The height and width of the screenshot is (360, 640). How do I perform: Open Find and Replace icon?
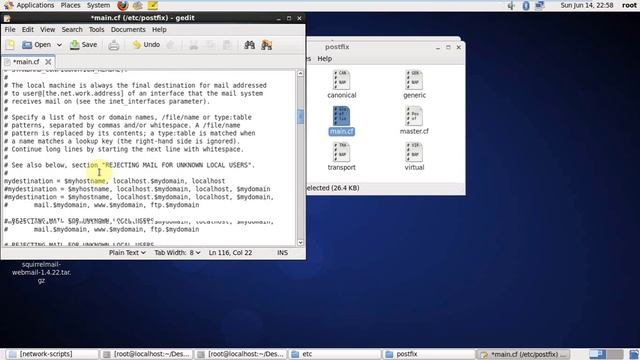pos(267,45)
